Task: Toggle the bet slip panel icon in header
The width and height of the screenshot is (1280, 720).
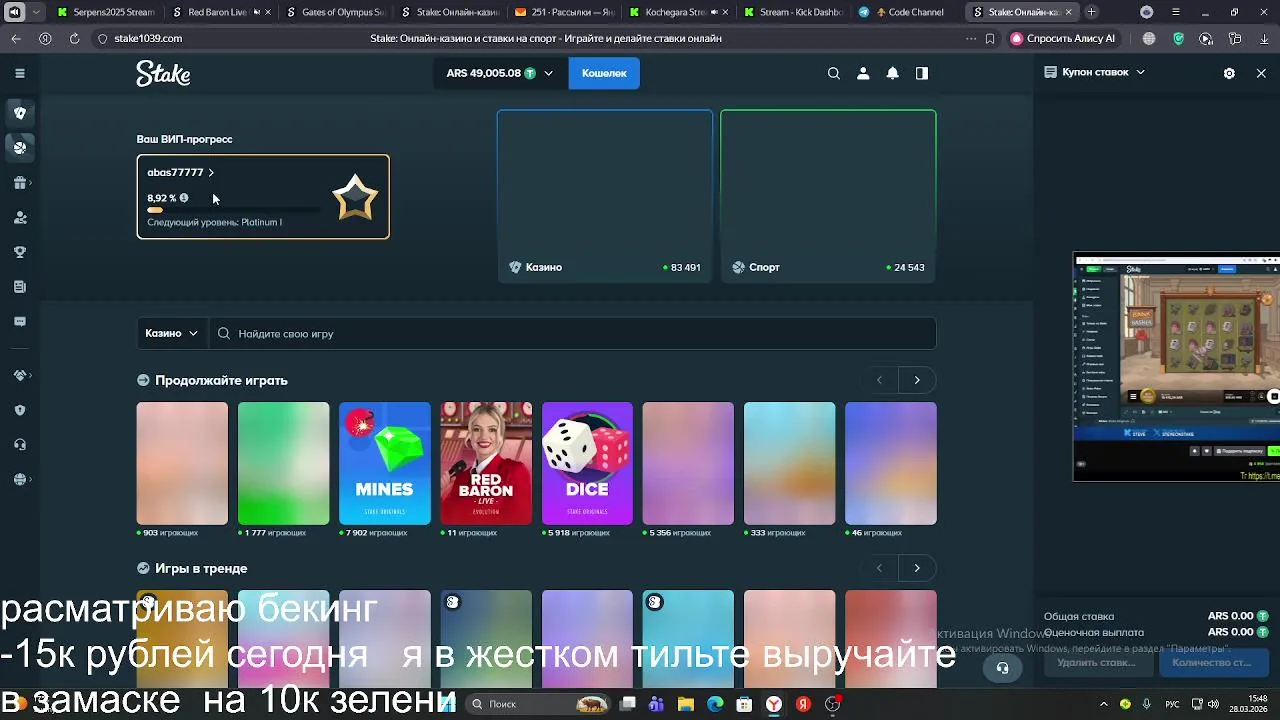Action: 922,73
